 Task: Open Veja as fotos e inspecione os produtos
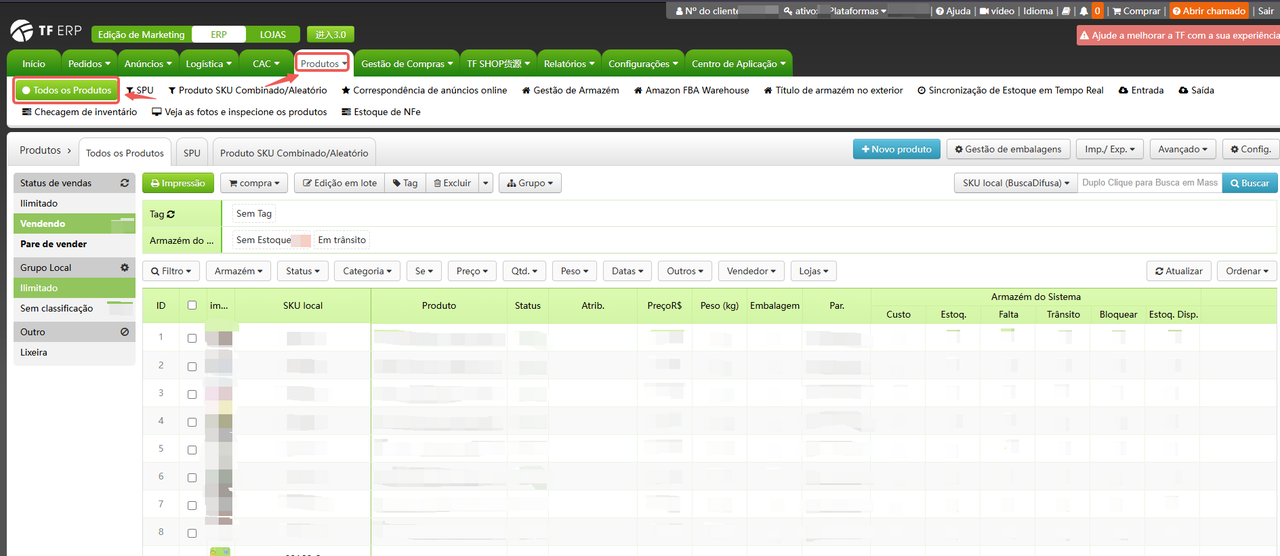click(x=239, y=112)
